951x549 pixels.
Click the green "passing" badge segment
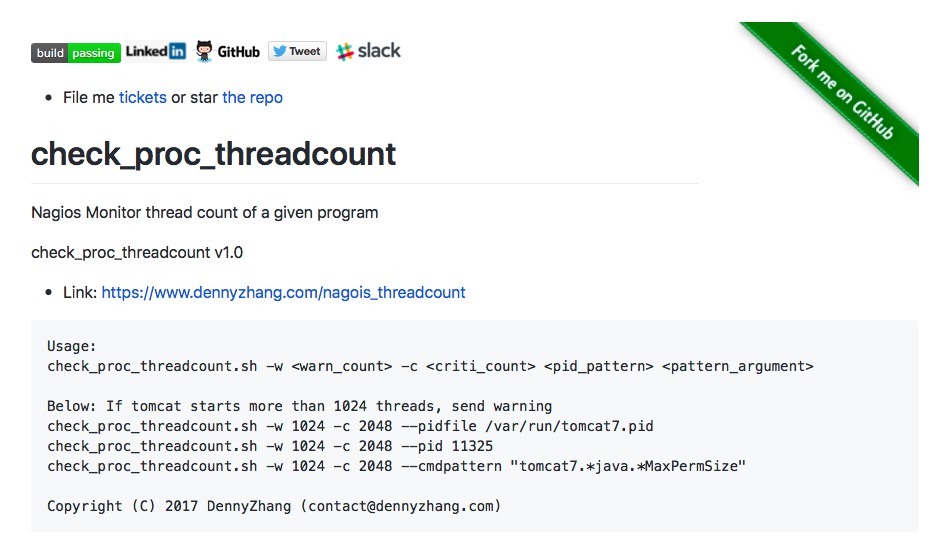[x=94, y=53]
